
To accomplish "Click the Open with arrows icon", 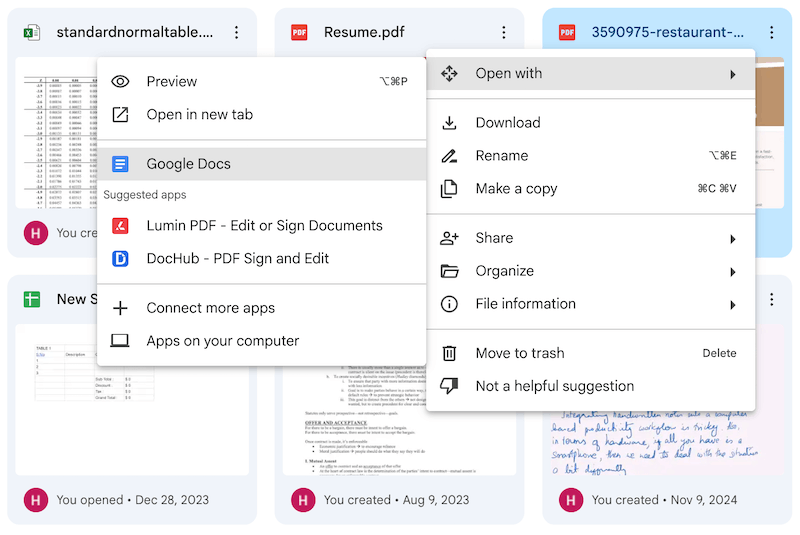I will (x=449, y=73).
